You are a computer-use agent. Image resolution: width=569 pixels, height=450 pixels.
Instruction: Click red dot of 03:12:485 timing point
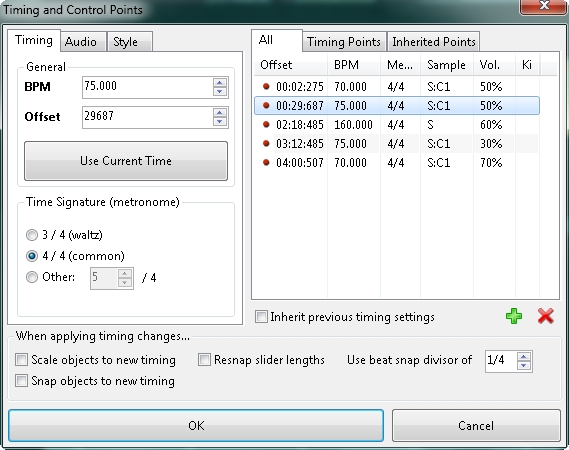266,143
